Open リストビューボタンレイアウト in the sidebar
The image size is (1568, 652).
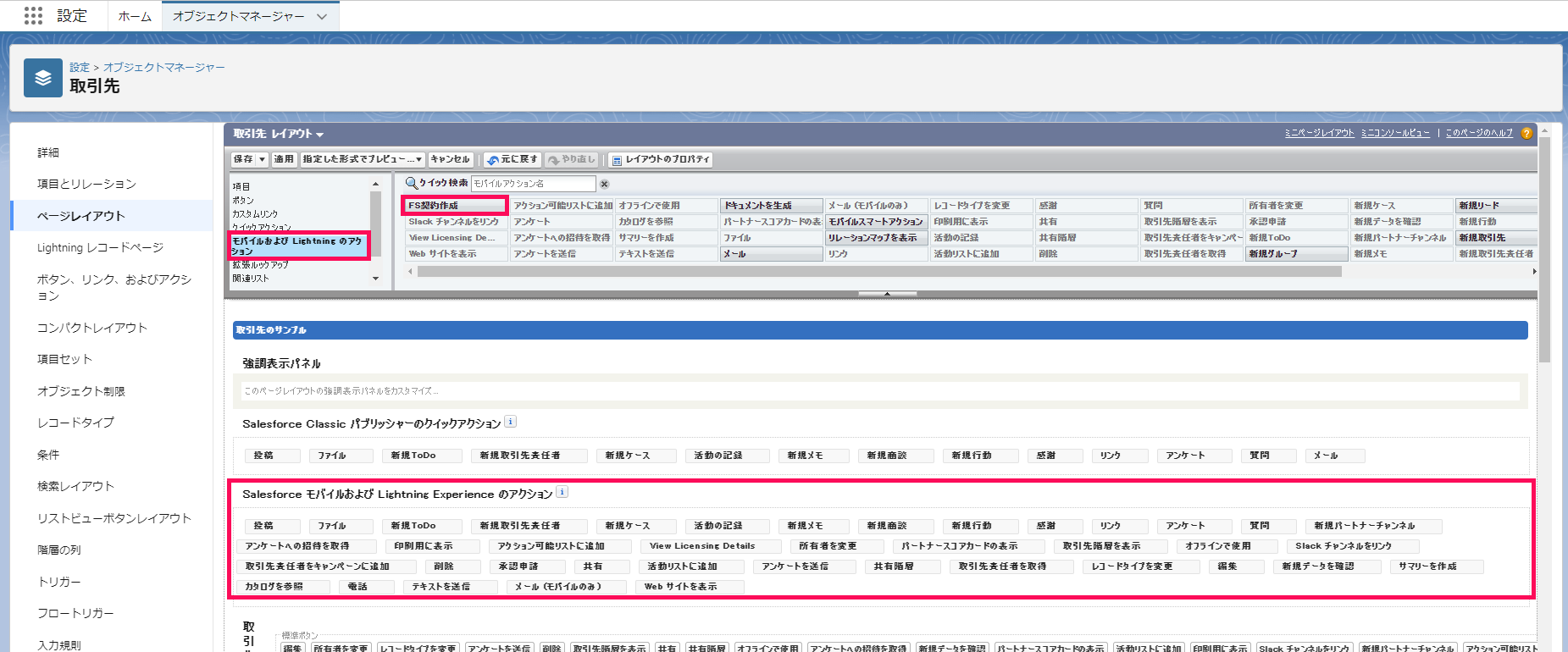[x=114, y=518]
